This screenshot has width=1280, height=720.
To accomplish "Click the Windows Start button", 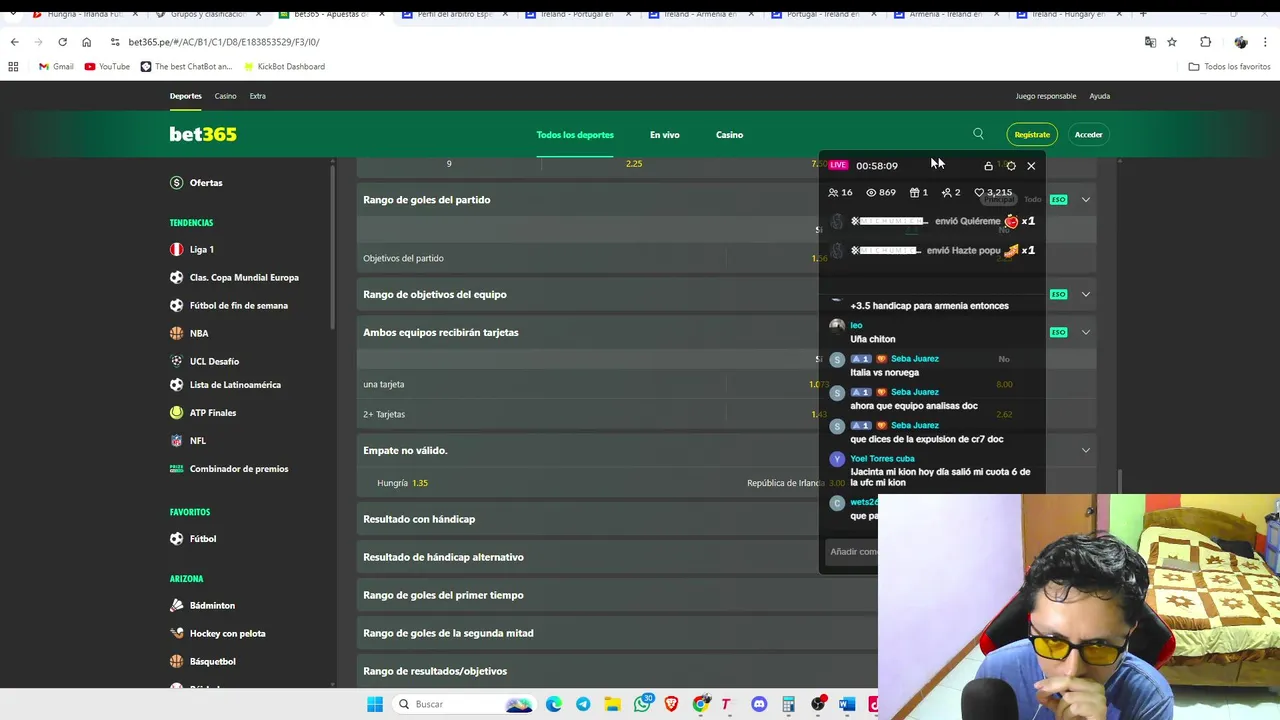I will tap(375, 704).
